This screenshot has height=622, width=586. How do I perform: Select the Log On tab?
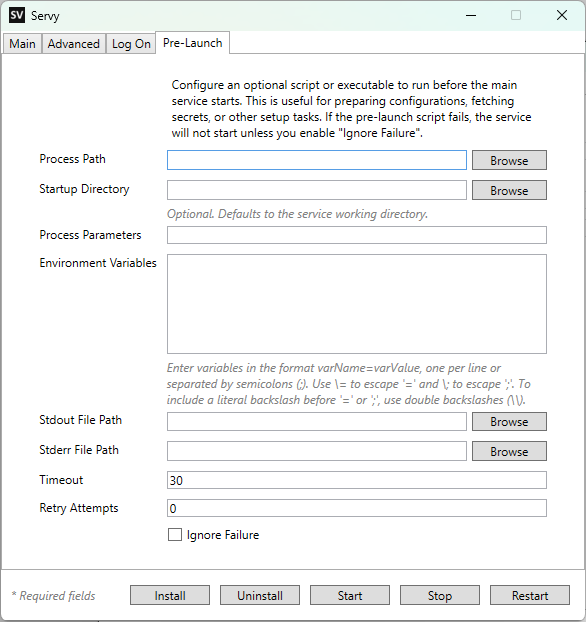coord(131,44)
